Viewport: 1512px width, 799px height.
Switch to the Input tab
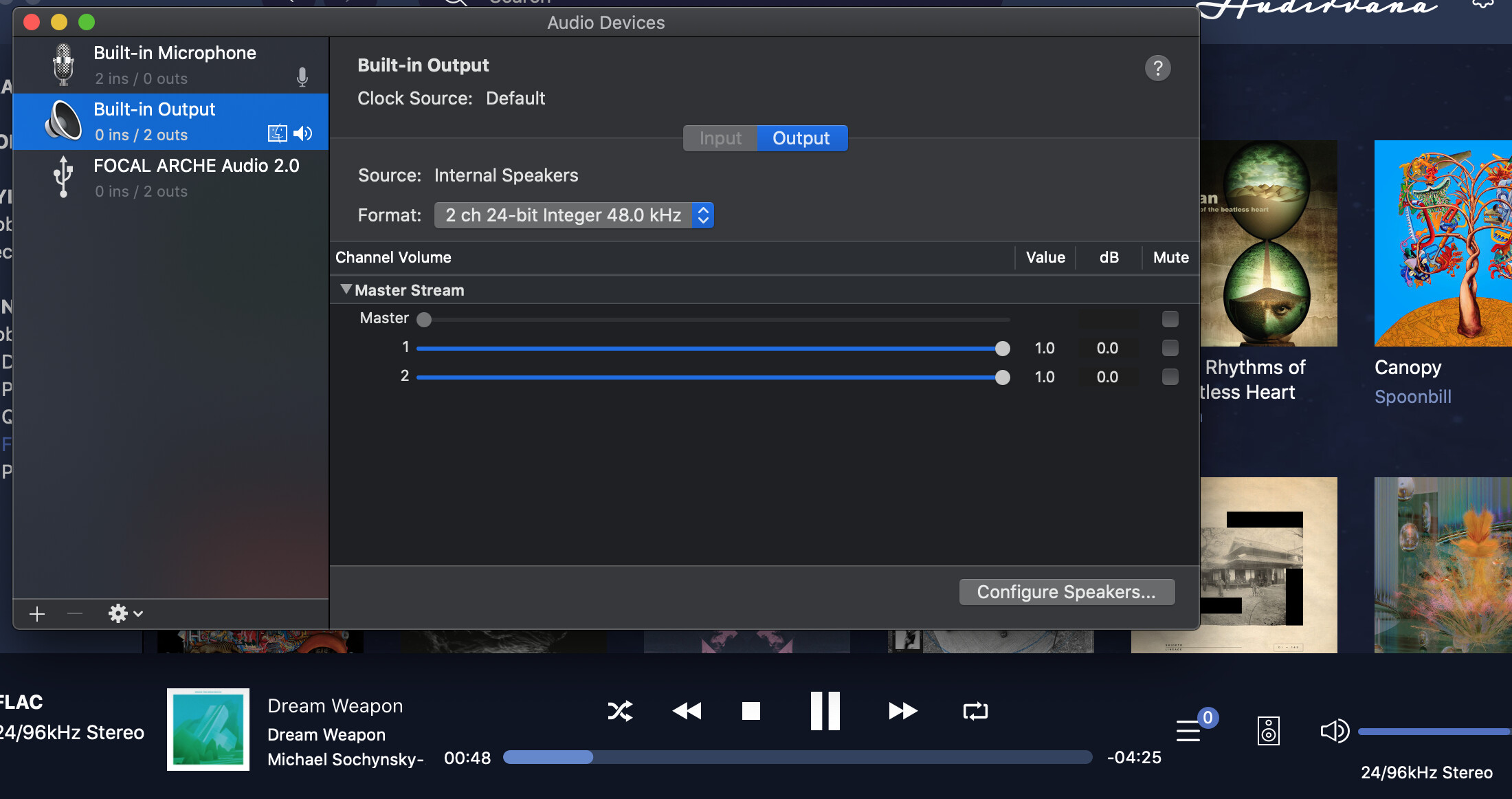(719, 138)
